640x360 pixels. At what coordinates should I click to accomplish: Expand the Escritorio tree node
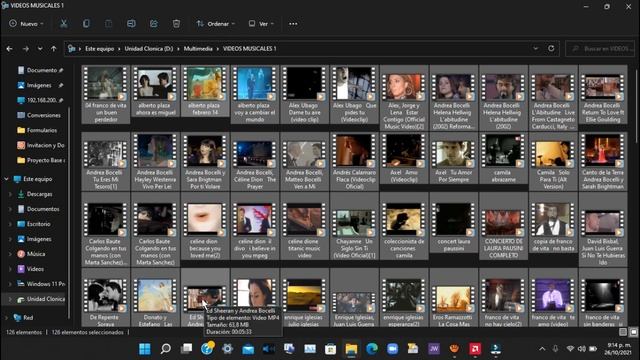click(11, 224)
